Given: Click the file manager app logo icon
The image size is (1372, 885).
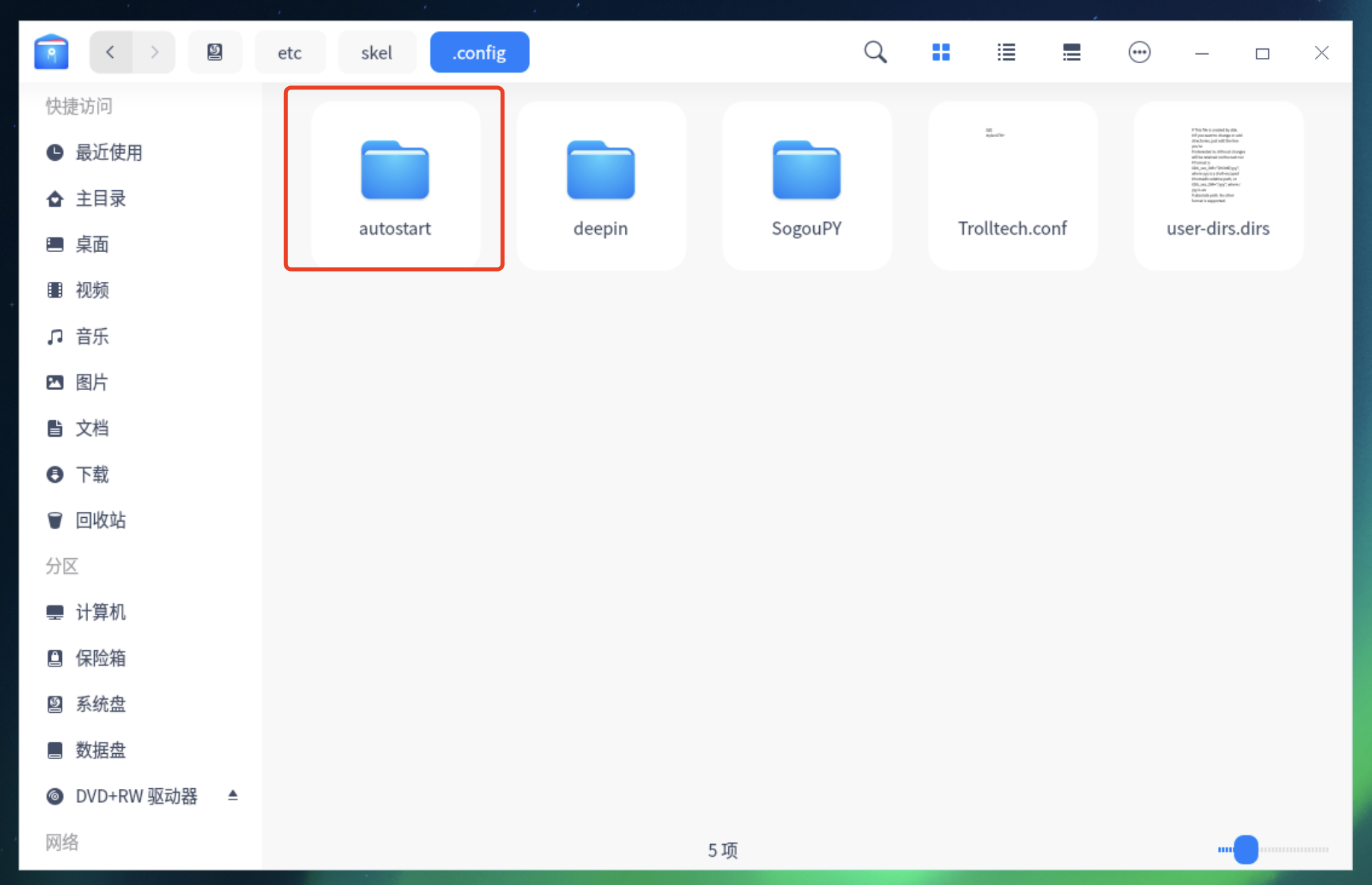Looking at the screenshot, I should (x=51, y=52).
